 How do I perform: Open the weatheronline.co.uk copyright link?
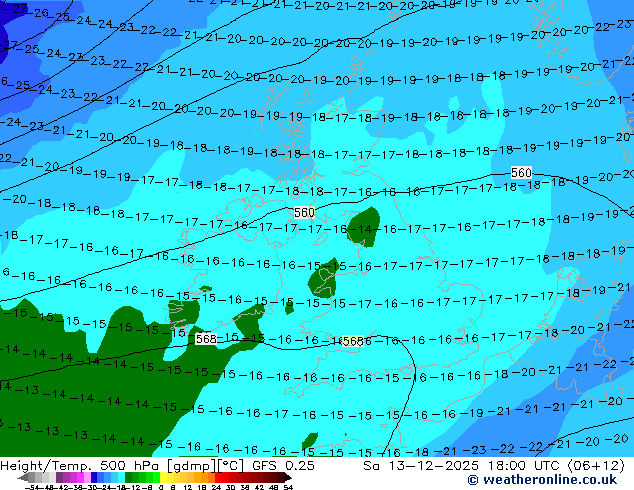click(x=542, y=480)
